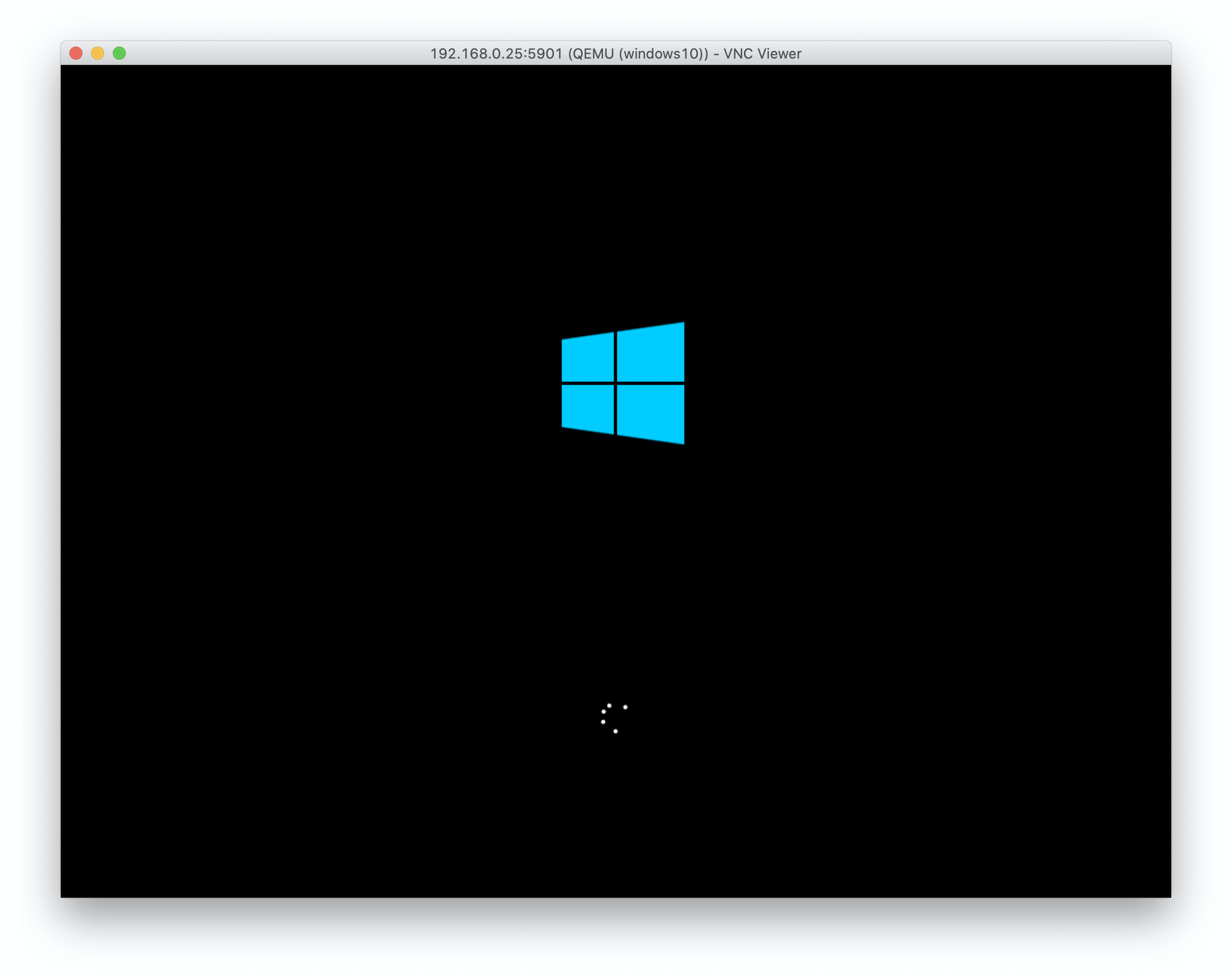Image resolution: width=1232 pixels, height=978 pixels.
Task: Close the VNC Viewer window
Action: pos(76,53)
